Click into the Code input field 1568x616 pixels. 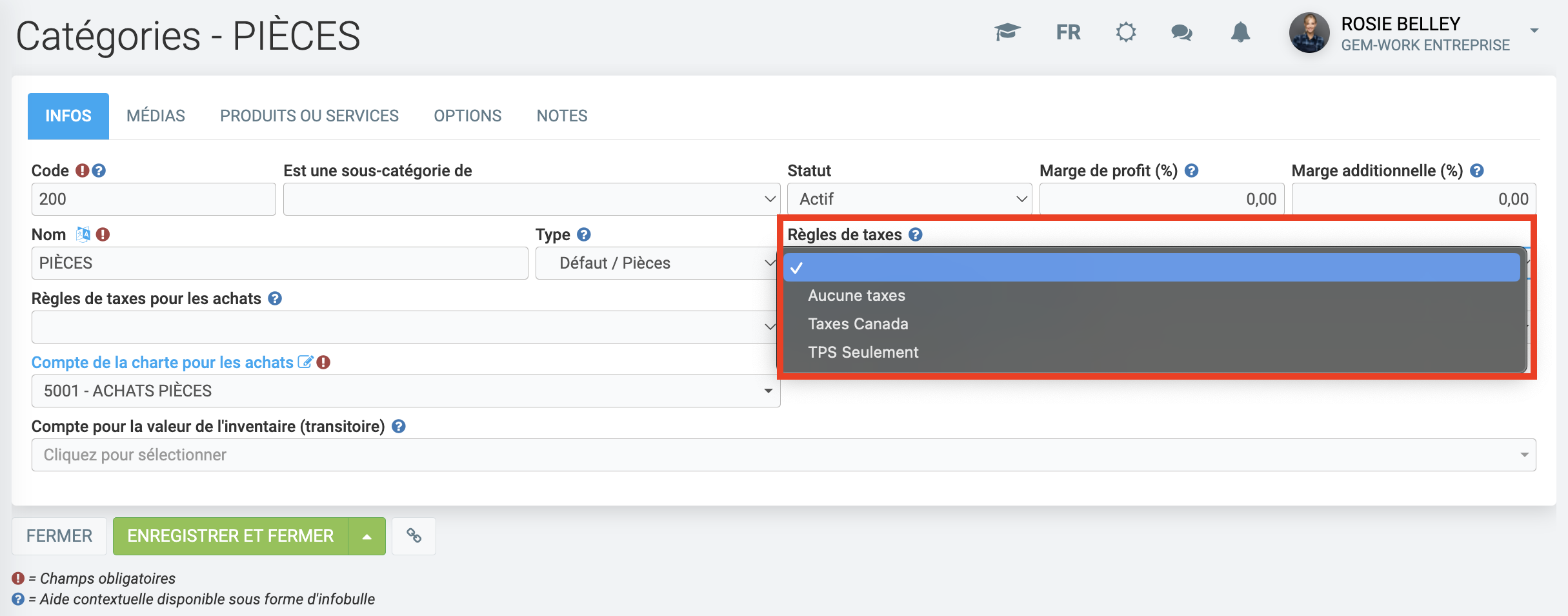(153, 199)
